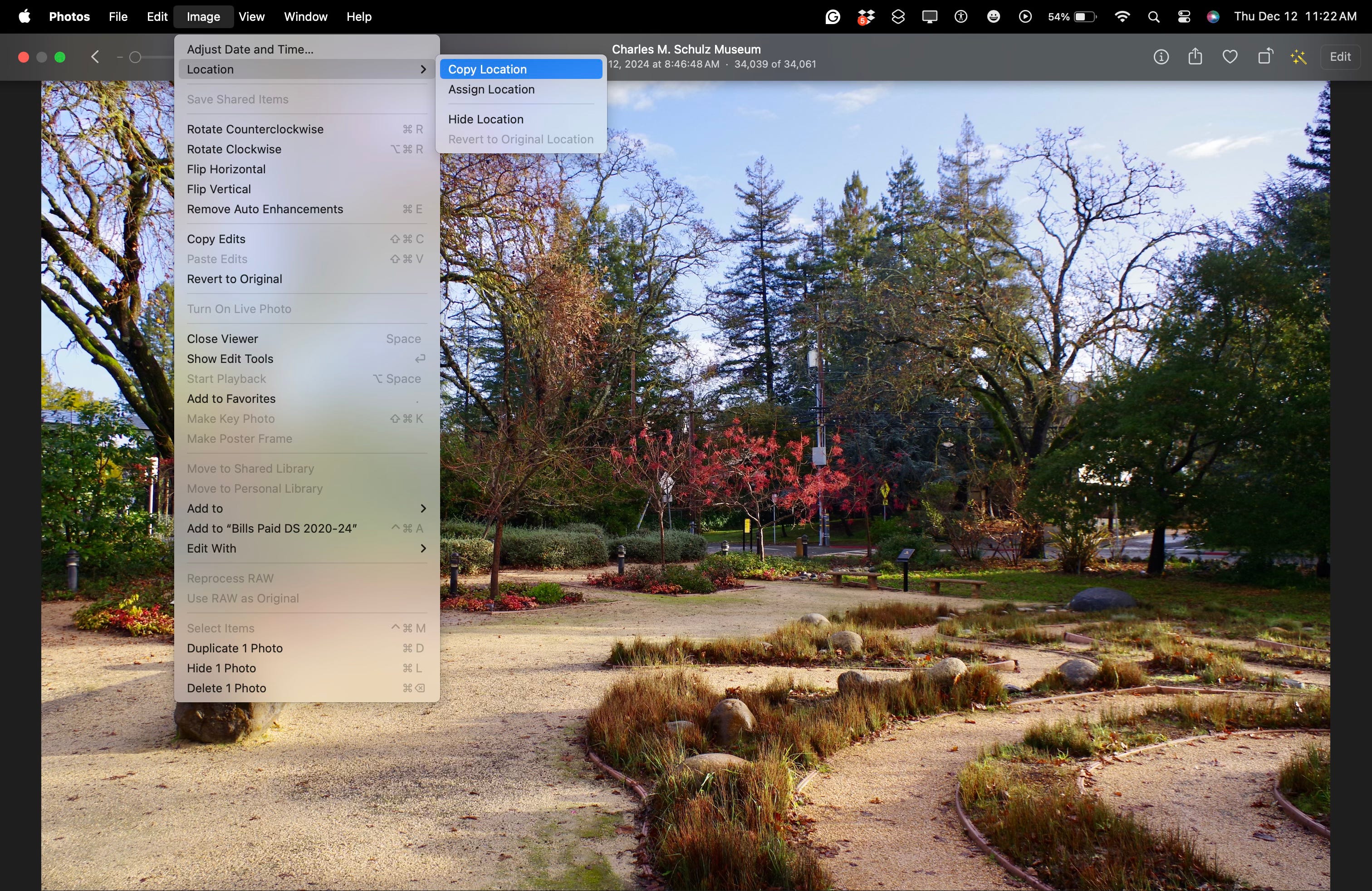Open Dropbox menu bar icon
1372x891 pixels.
[865, 17]
